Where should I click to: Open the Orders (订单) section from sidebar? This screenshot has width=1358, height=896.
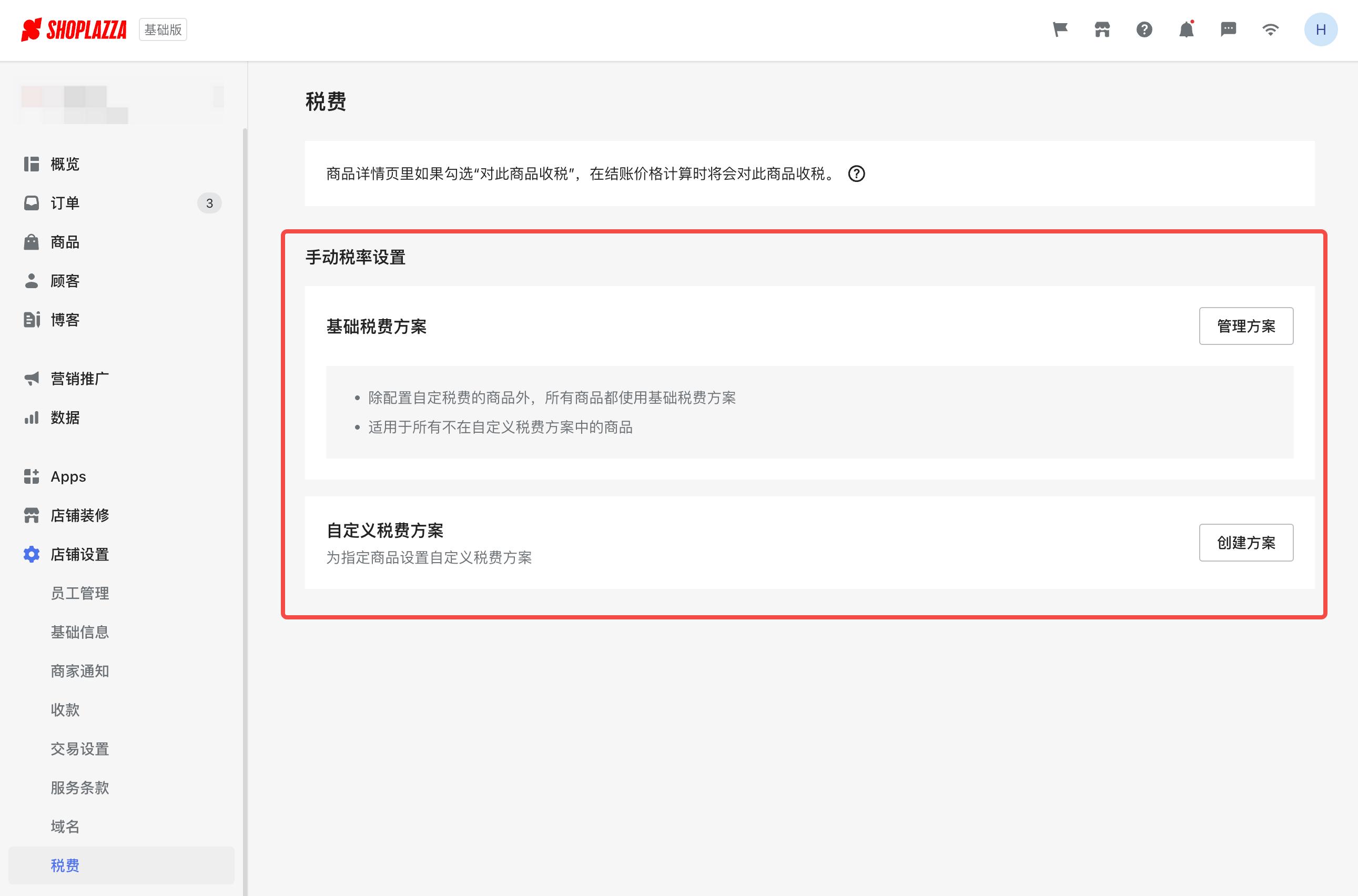[65, 203]
